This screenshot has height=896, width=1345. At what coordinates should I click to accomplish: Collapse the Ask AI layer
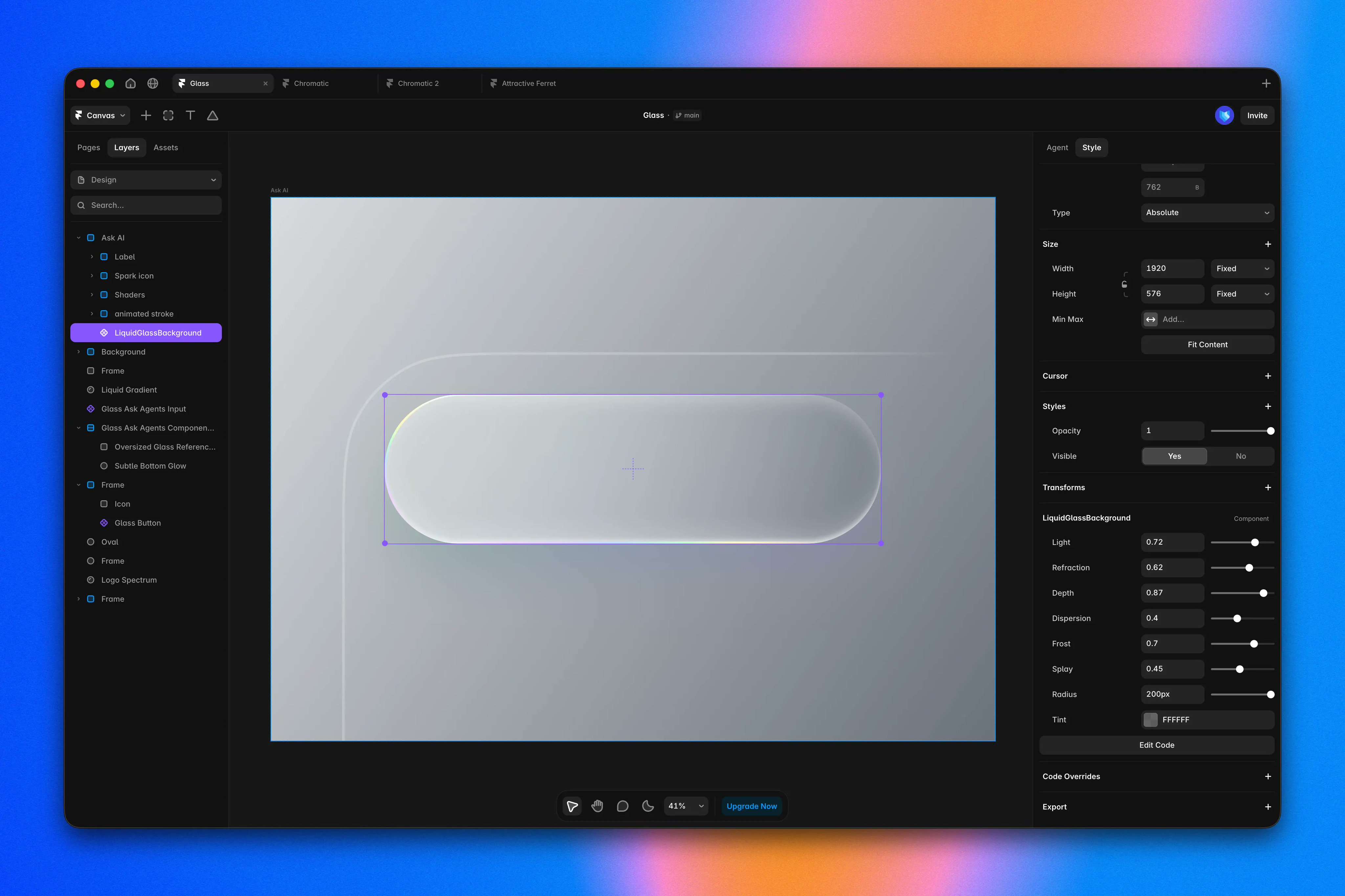point(78,238)
